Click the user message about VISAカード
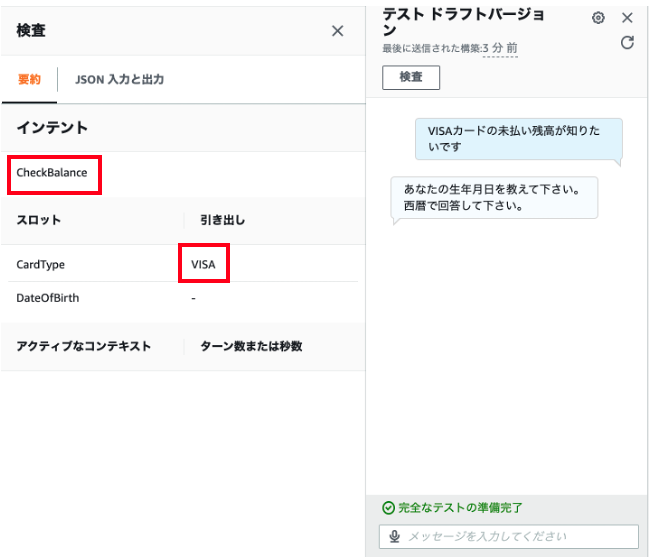 519,139
